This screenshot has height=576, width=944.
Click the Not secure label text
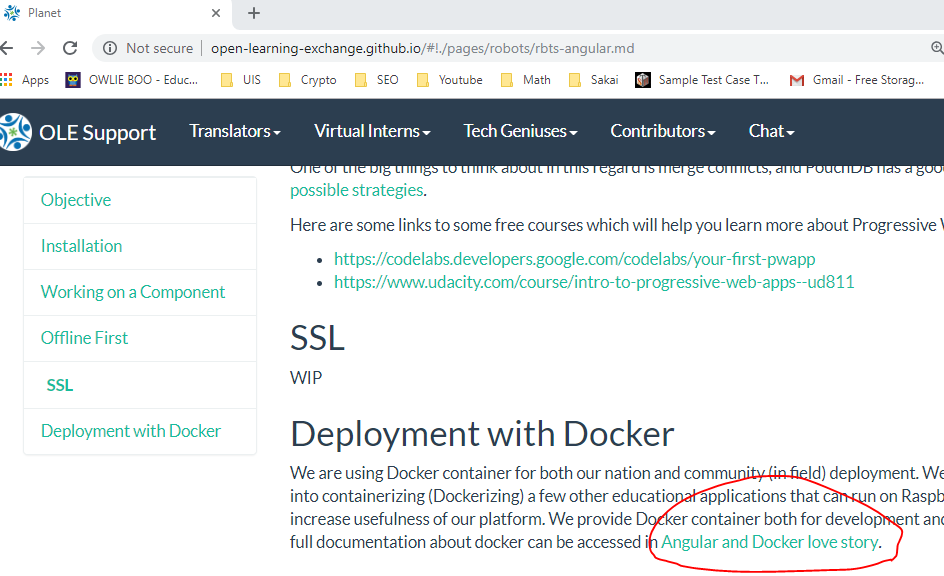point(160,48)
